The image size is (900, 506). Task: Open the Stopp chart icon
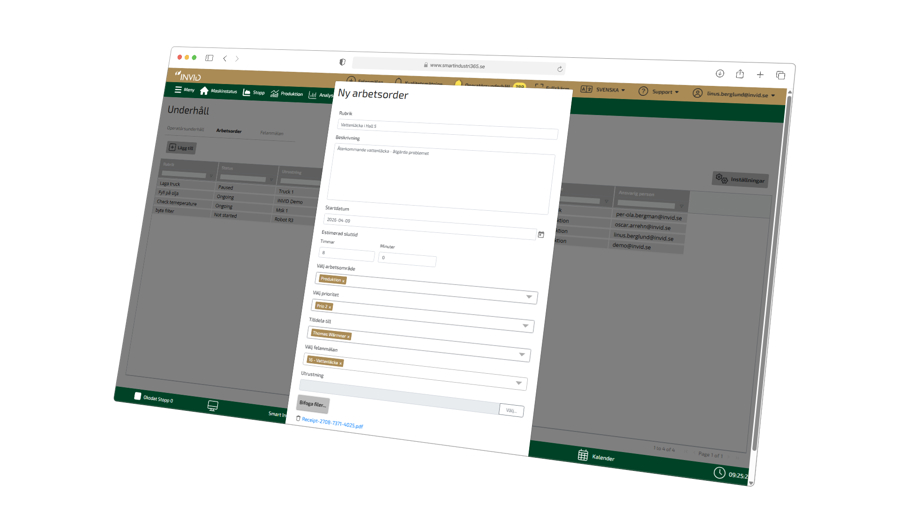tap(247, 93)
